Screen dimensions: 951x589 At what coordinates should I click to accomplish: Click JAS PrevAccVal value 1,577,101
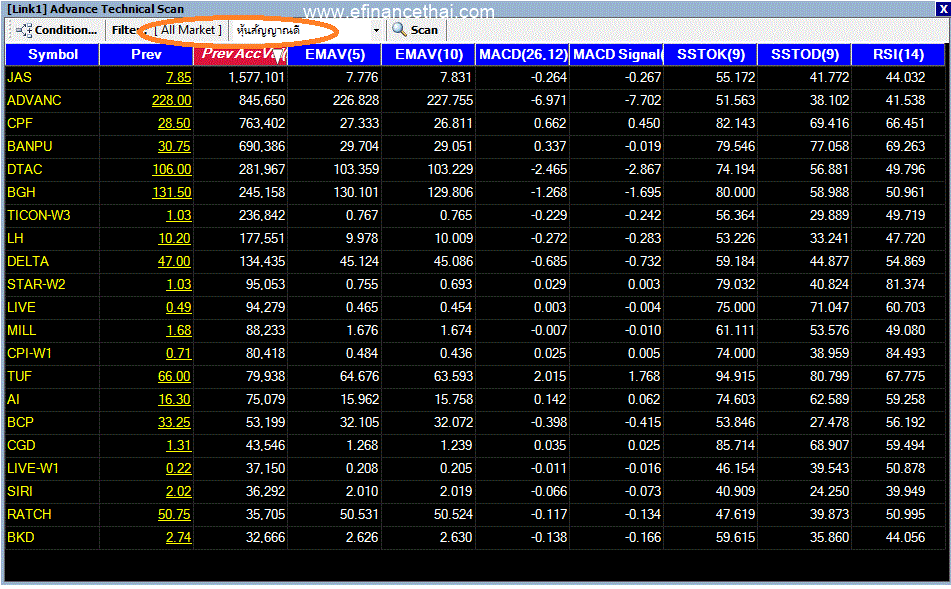[257, 78]
